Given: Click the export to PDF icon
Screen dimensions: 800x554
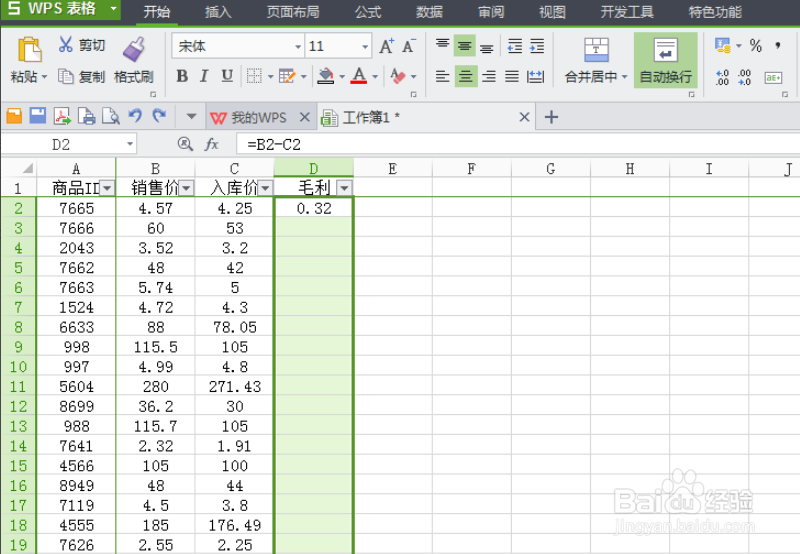Looking at the screenshot, I should pos(62,117).
